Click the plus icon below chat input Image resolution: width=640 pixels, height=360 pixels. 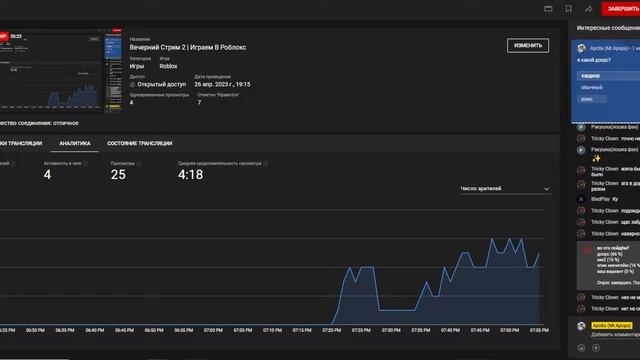596,348
